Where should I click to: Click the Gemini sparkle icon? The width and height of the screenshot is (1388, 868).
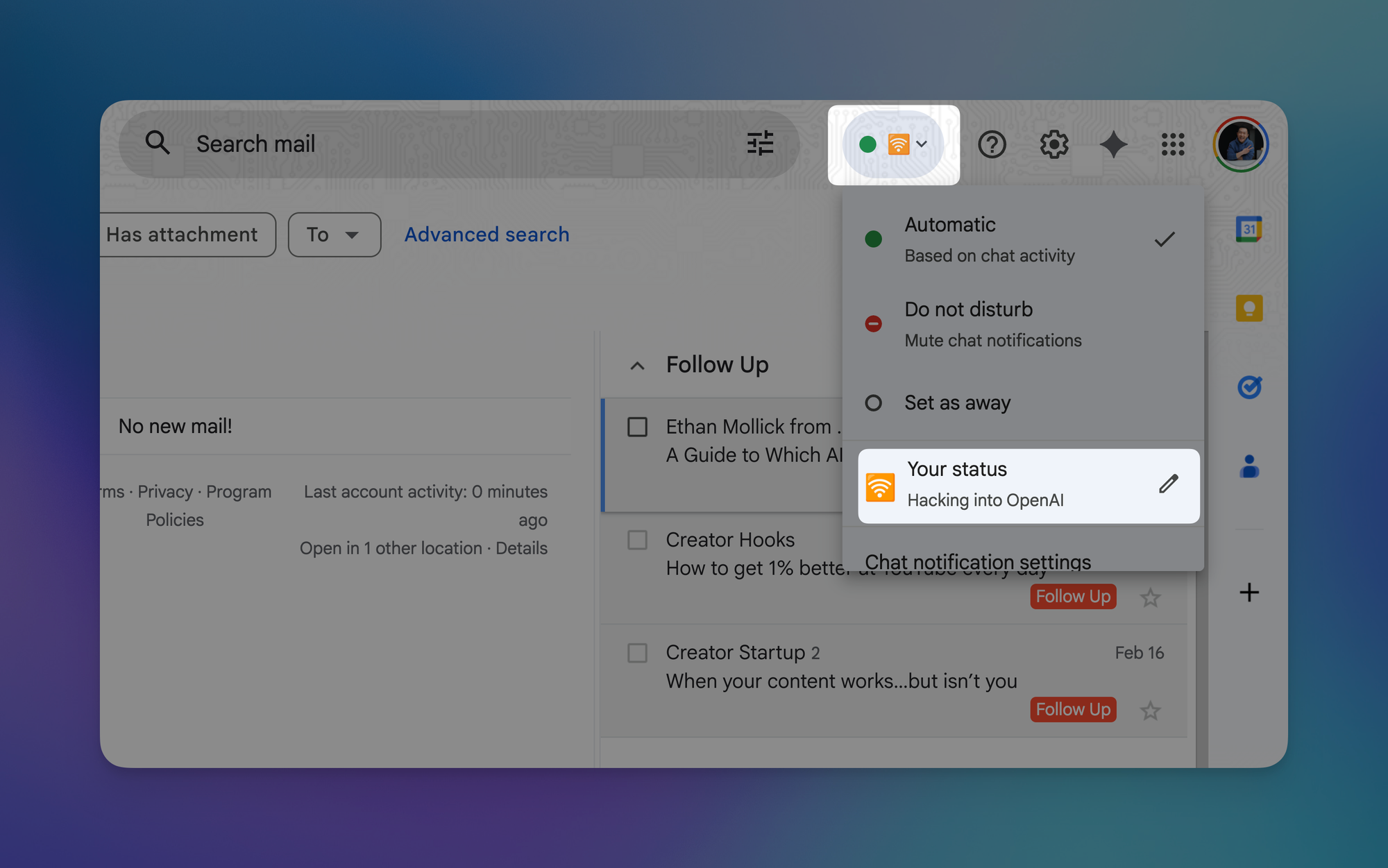click(x=1113, y=144)
